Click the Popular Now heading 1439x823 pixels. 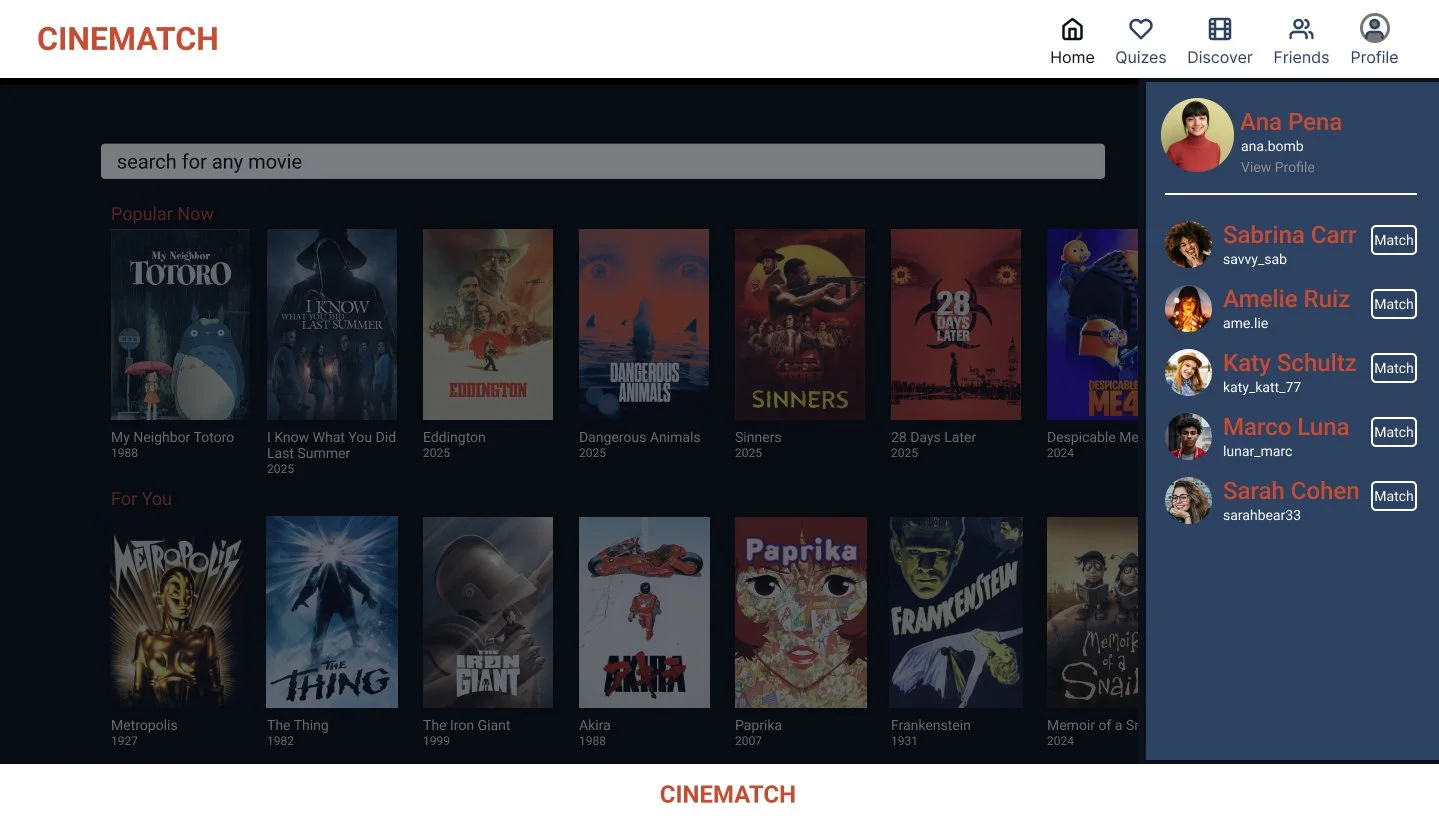[x=162, y=214]
